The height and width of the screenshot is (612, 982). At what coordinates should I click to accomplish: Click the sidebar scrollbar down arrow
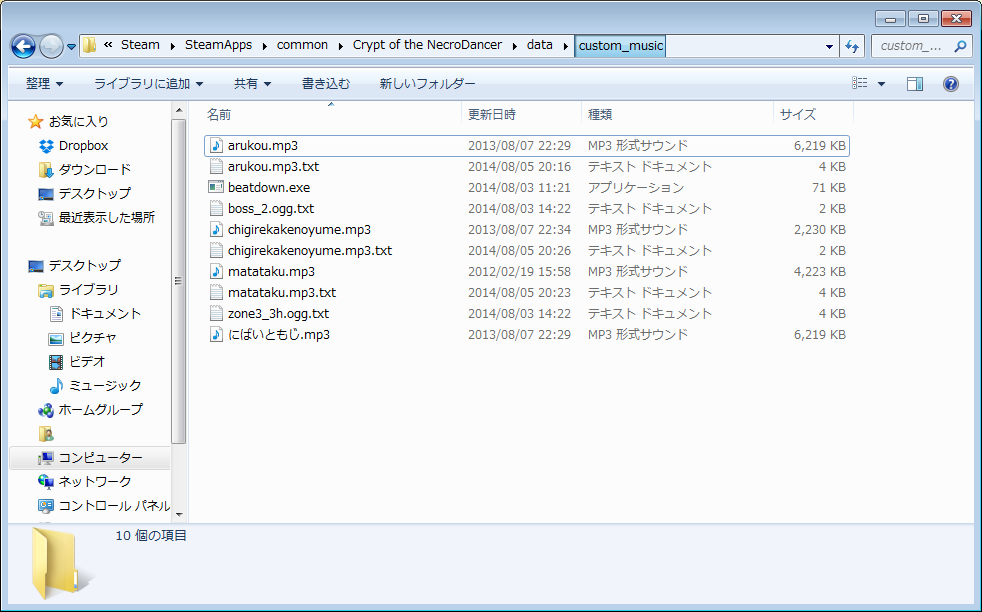pyautogui.click(x=179, y=514)
